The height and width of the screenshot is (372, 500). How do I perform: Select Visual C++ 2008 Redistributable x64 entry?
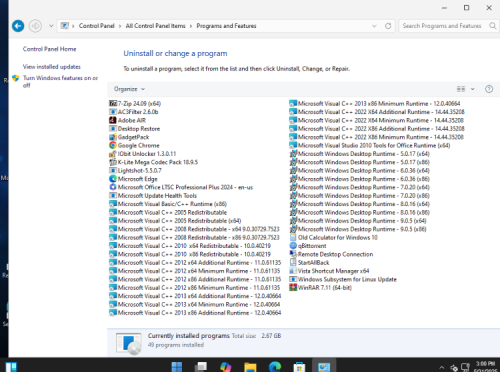(x=194, y=229)
